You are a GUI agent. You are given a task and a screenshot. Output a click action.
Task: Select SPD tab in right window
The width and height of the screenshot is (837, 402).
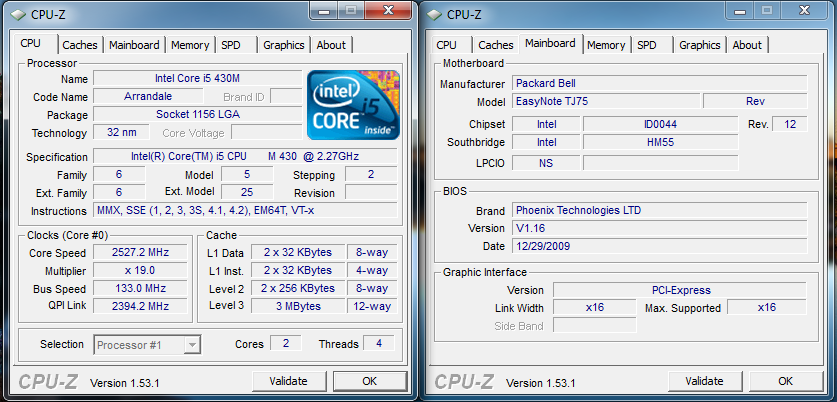(646, 45)
